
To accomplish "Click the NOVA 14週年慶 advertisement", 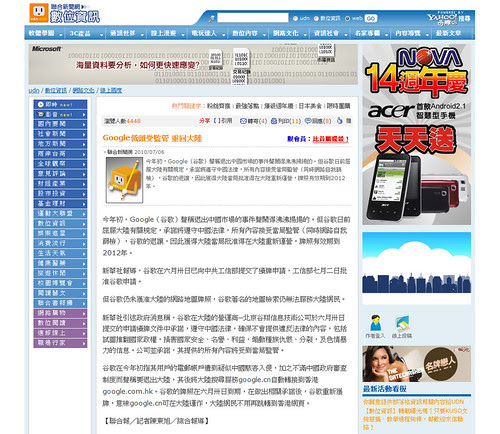I will 417,71.
